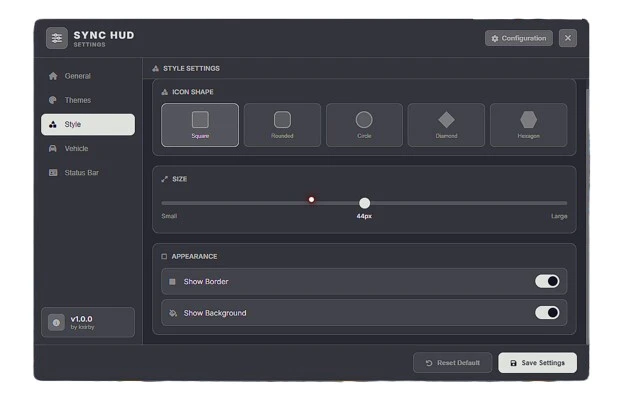Pick the Circle icon shape
Image resolution: width=626 pixels, height=399 pixels.
pyautogui.click(x=364, y=125)
